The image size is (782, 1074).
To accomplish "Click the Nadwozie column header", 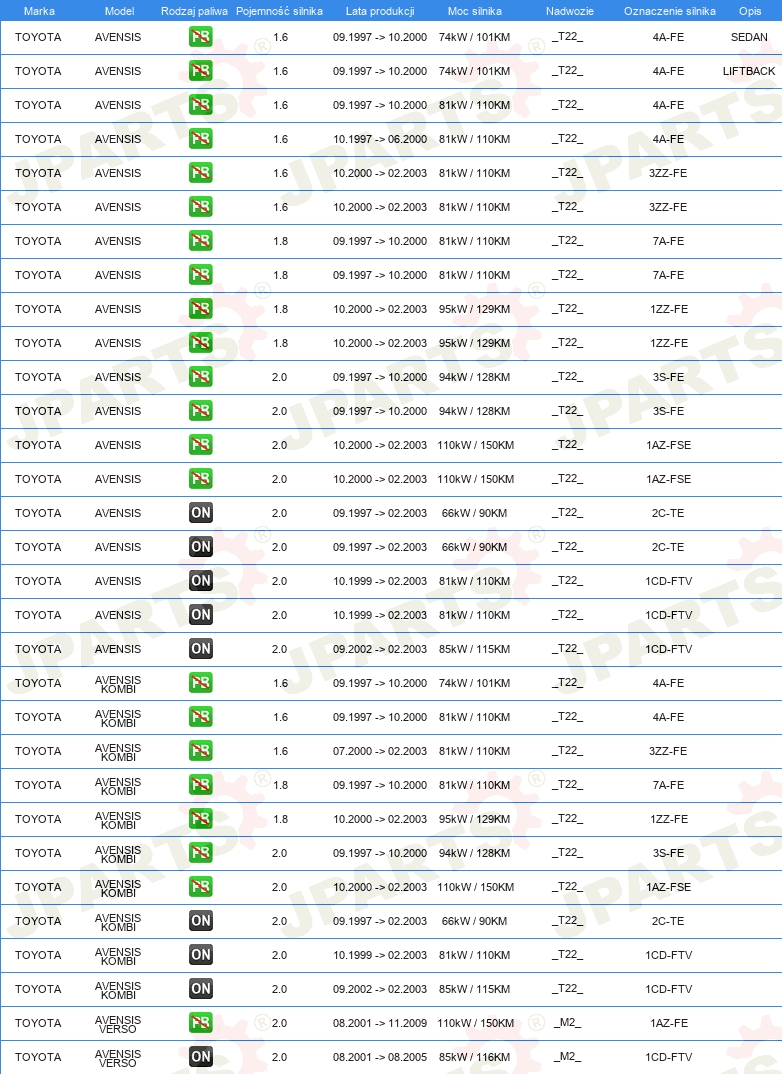I will coord(570,11).
